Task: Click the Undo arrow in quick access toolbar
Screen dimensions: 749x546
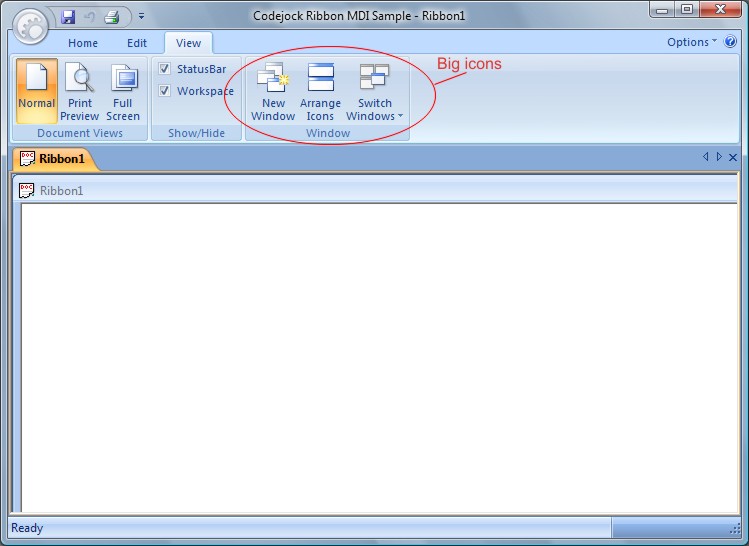Action: (89, 17)
